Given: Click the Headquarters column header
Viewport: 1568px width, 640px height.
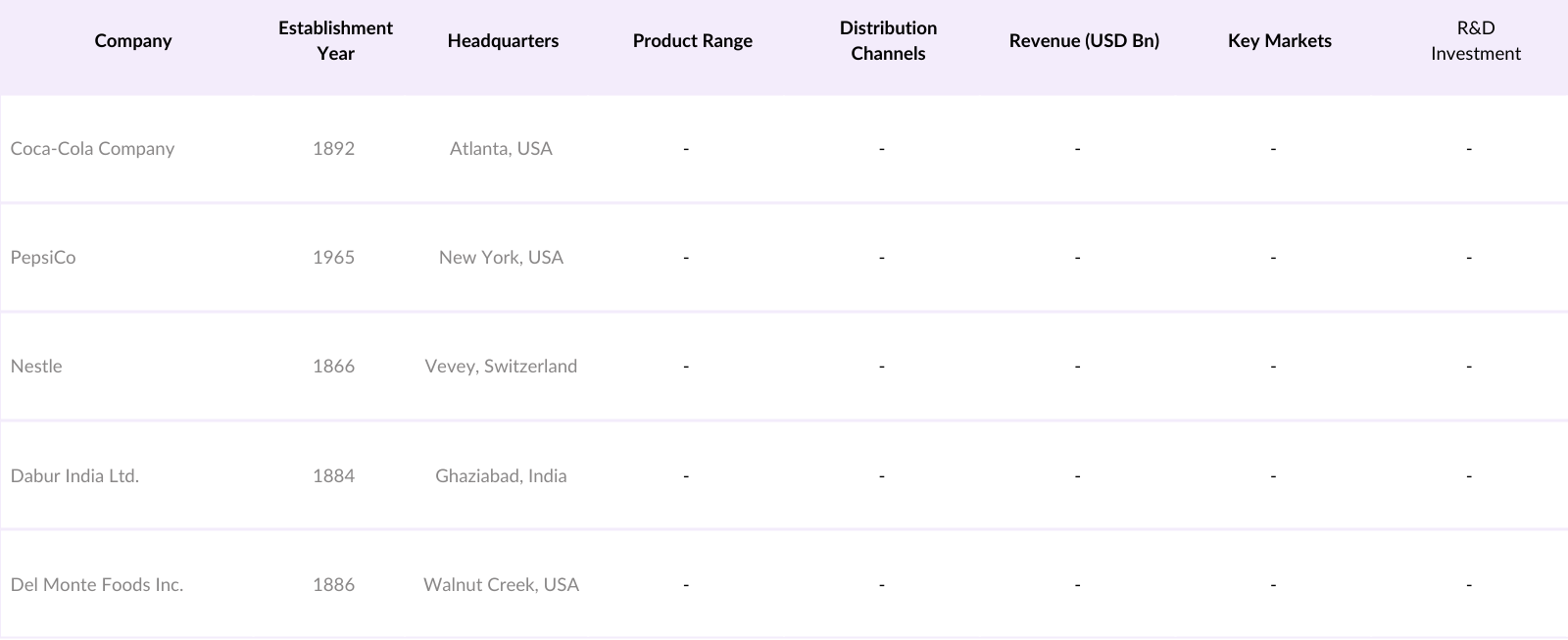Looking at the screenshot, I should click(503, 41).
